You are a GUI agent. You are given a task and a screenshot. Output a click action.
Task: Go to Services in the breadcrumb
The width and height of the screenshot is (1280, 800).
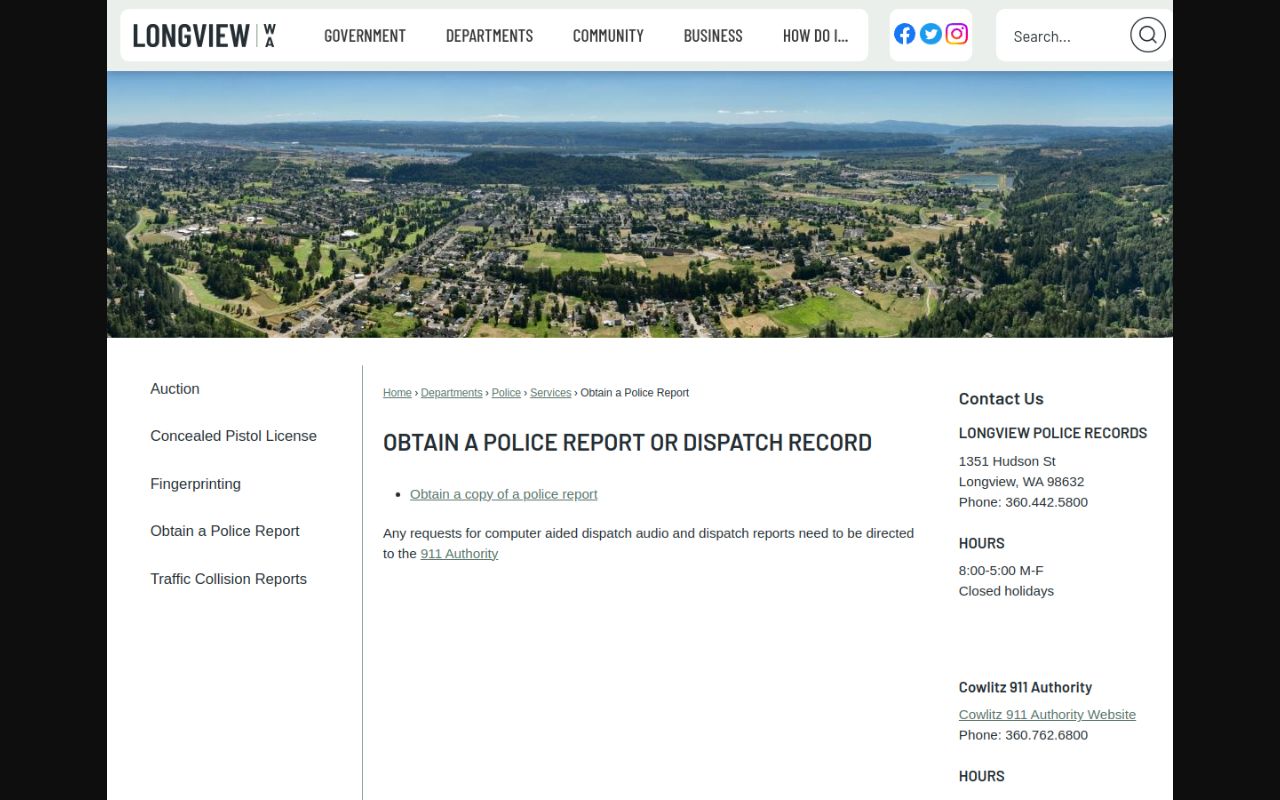pos(550,393)
